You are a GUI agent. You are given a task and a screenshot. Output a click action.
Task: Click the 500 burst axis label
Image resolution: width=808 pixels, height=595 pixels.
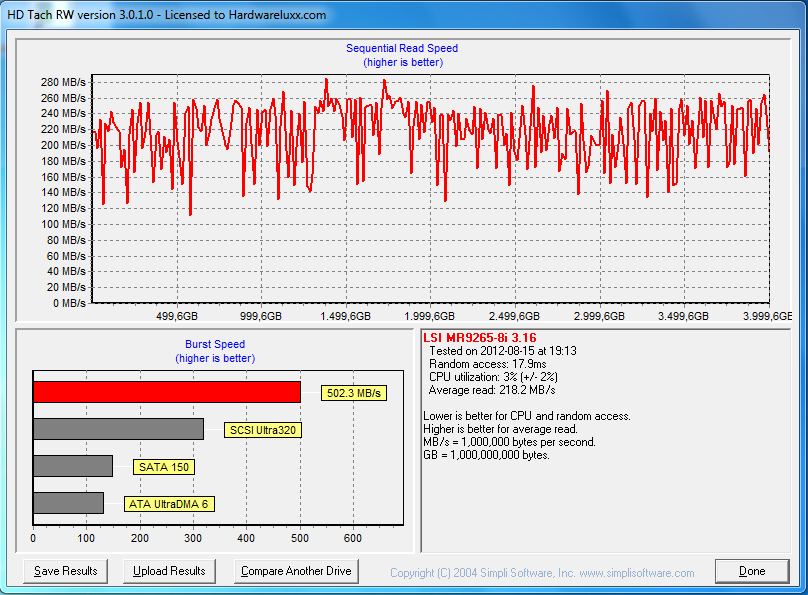click(300, 538)
